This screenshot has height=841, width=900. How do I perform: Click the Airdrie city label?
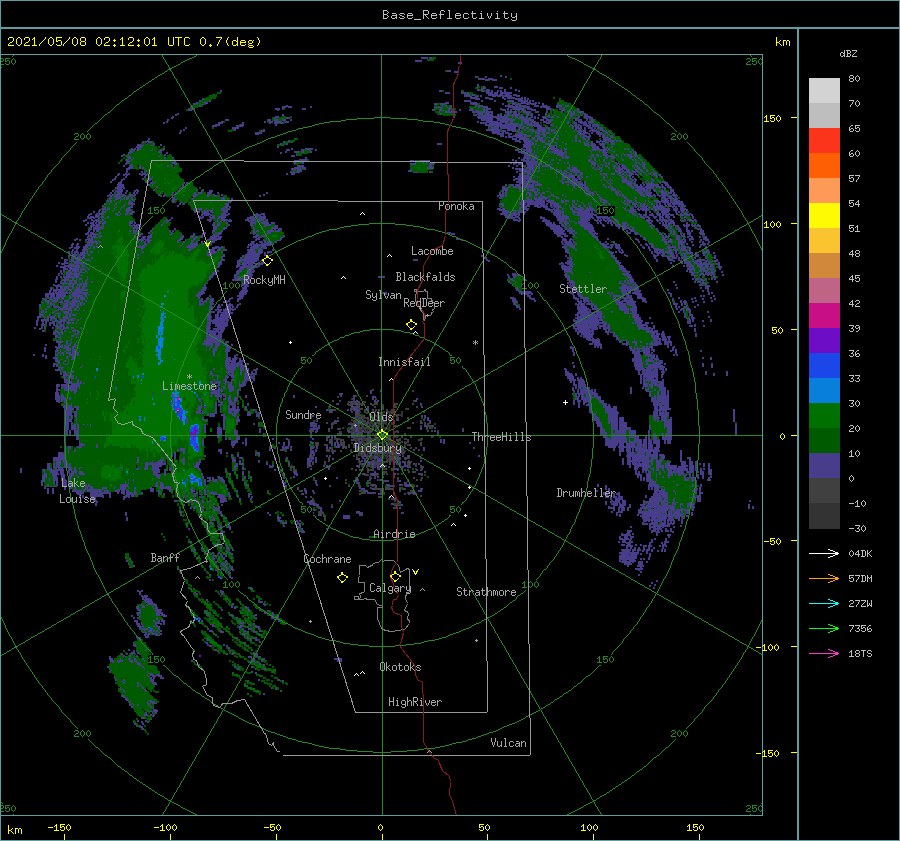tap(394, 534)
